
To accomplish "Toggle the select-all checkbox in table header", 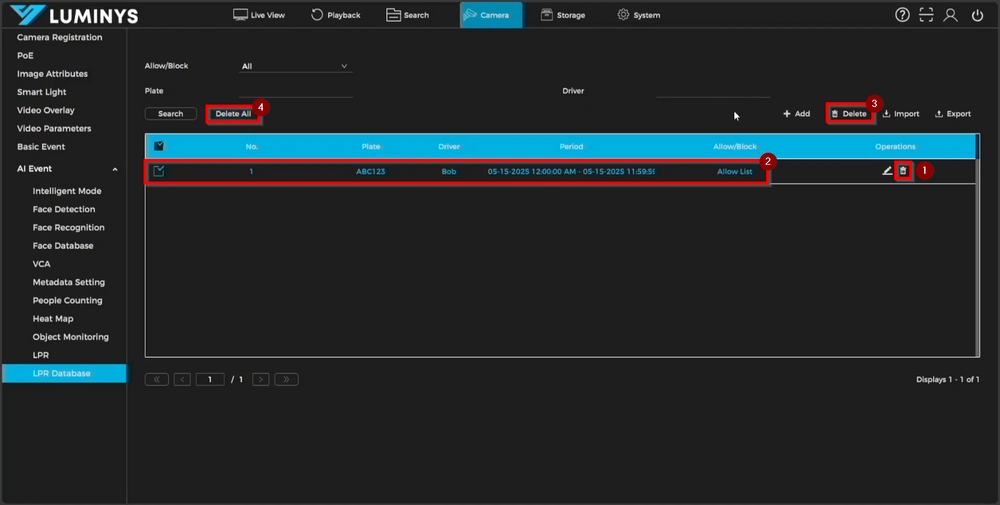I will tap(159, 146).
